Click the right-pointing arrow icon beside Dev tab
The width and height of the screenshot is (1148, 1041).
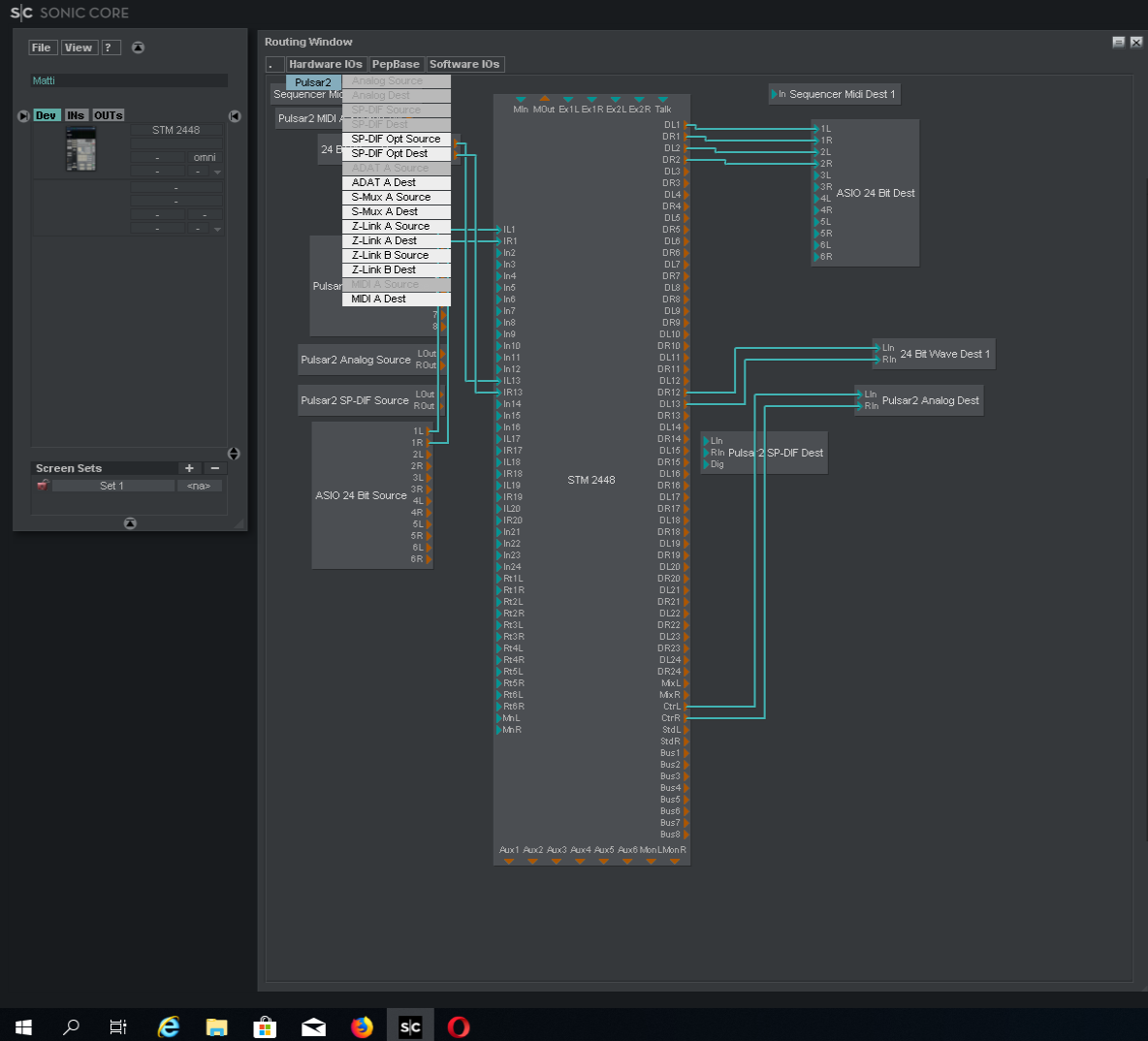tap(23, 115)
